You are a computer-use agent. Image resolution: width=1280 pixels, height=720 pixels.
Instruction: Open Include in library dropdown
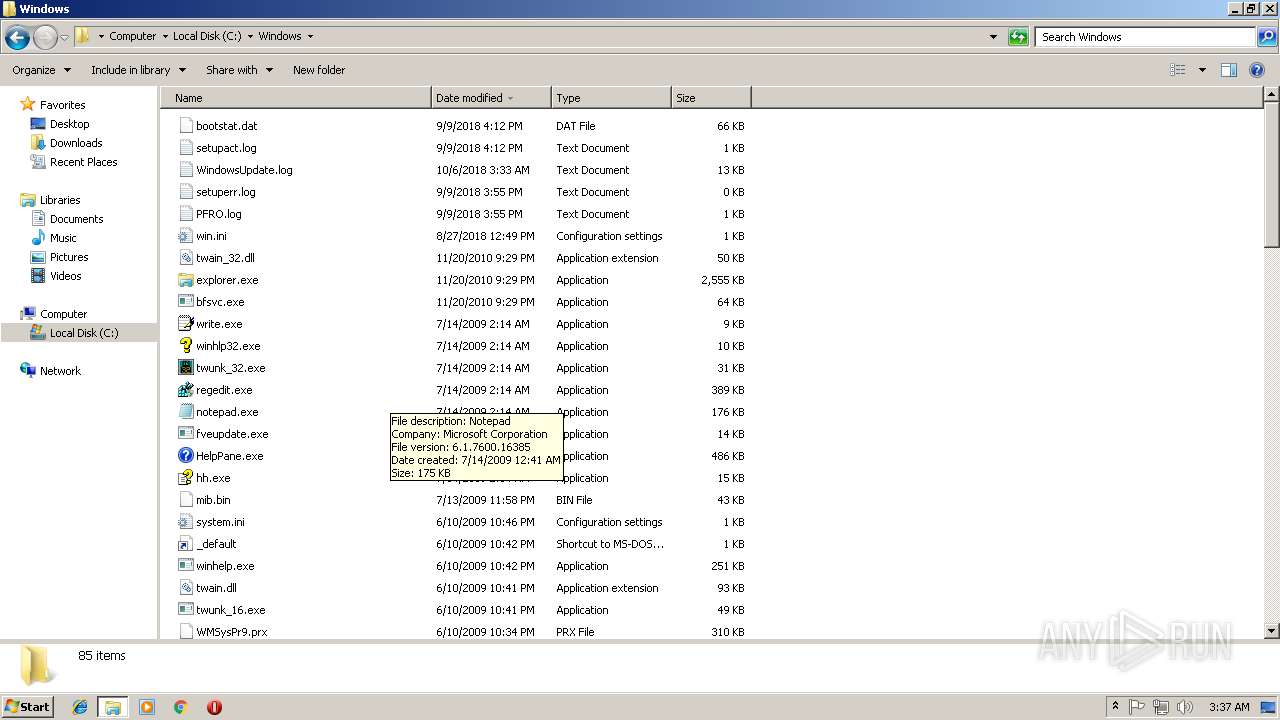138,70
